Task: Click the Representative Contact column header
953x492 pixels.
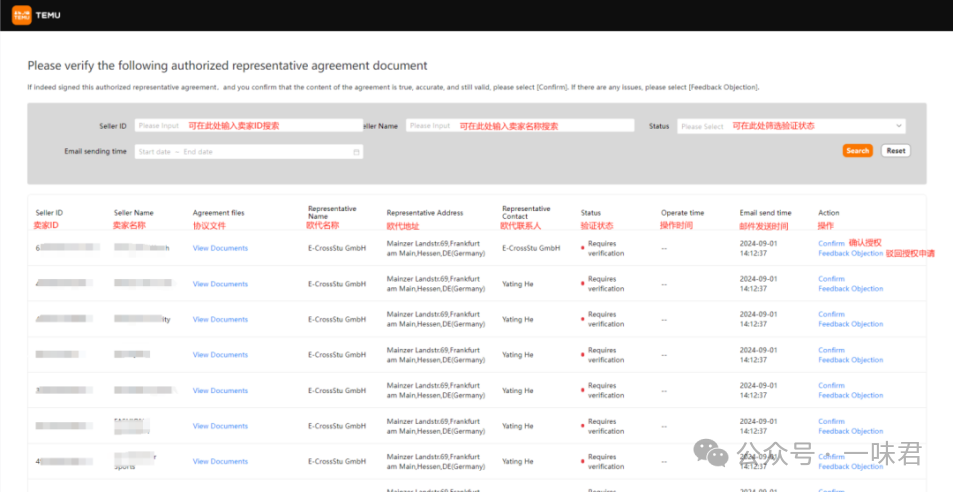Action: pos(526,213)
